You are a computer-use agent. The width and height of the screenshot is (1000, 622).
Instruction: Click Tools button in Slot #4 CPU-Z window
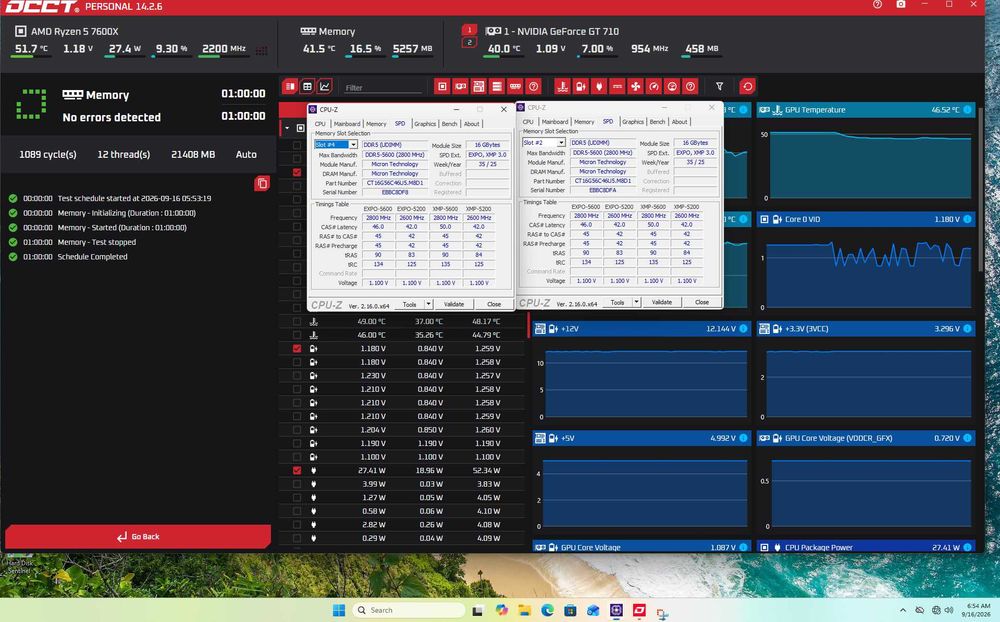(409, 304)
